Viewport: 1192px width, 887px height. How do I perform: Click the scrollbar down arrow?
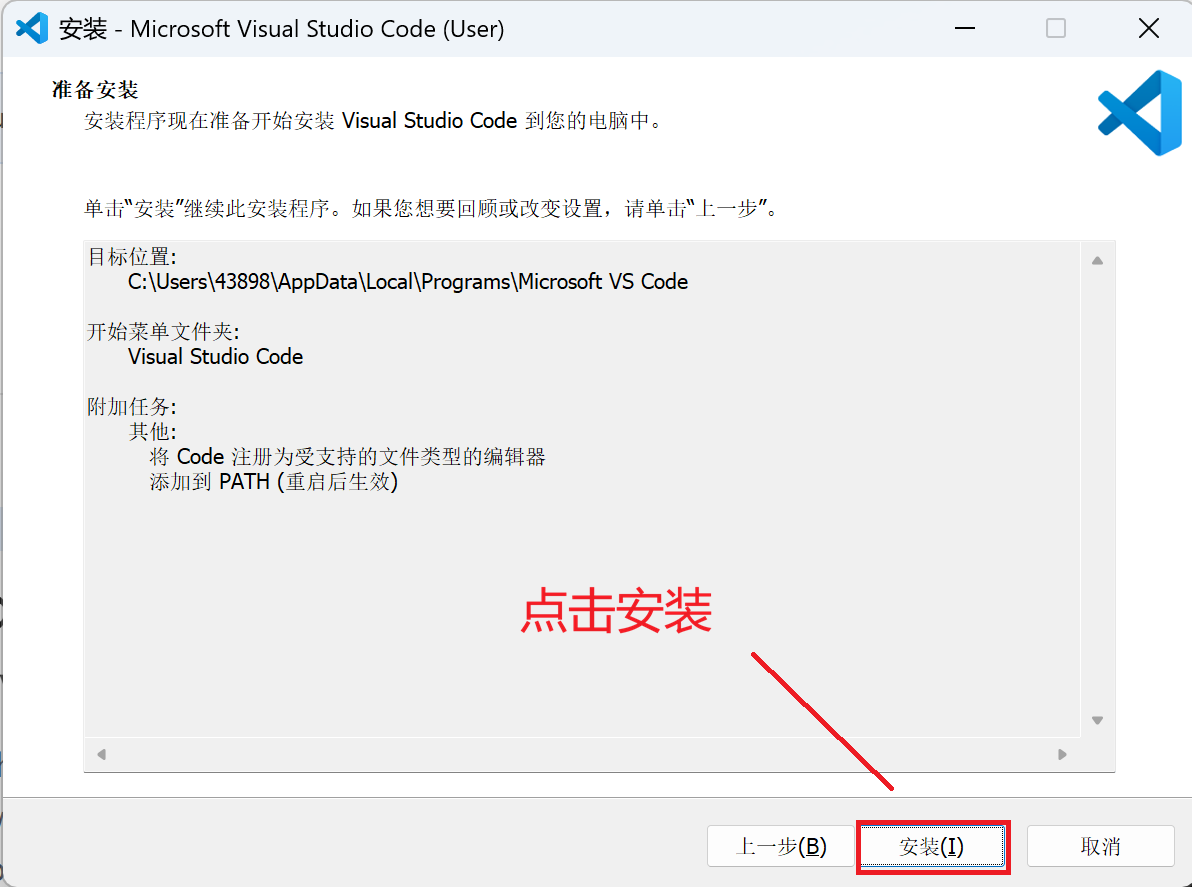point(1097,719)
